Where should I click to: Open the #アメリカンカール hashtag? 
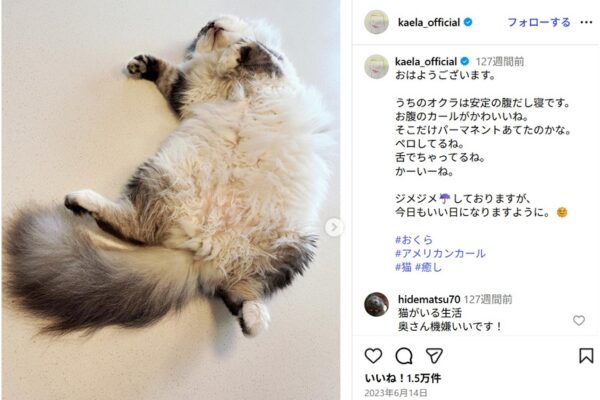coord(440,253)
